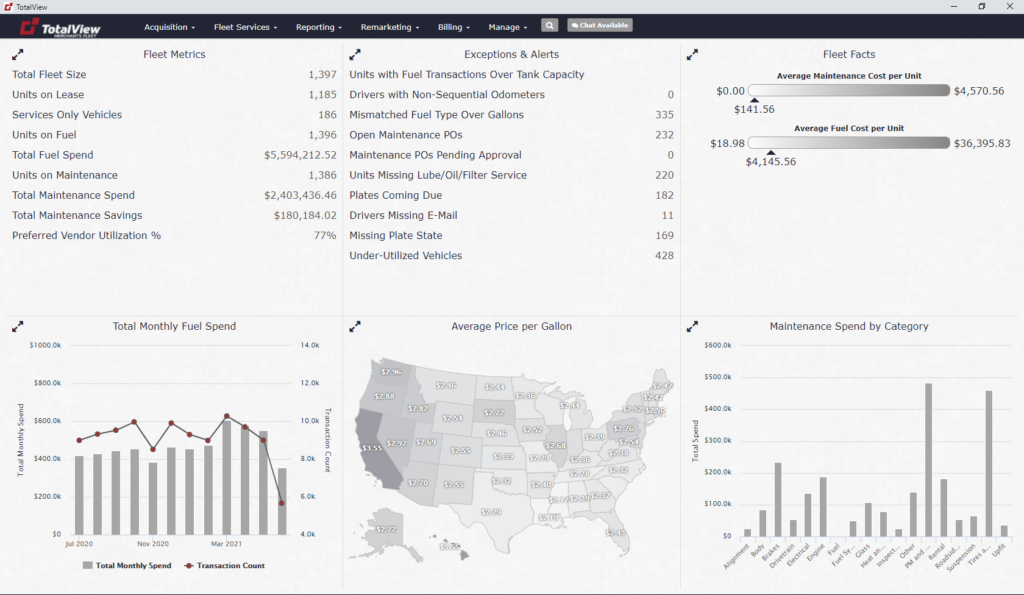Expand the Total Monthly Fuel Spend chart
Screen dimensions: 1024x595
point(17,326)
